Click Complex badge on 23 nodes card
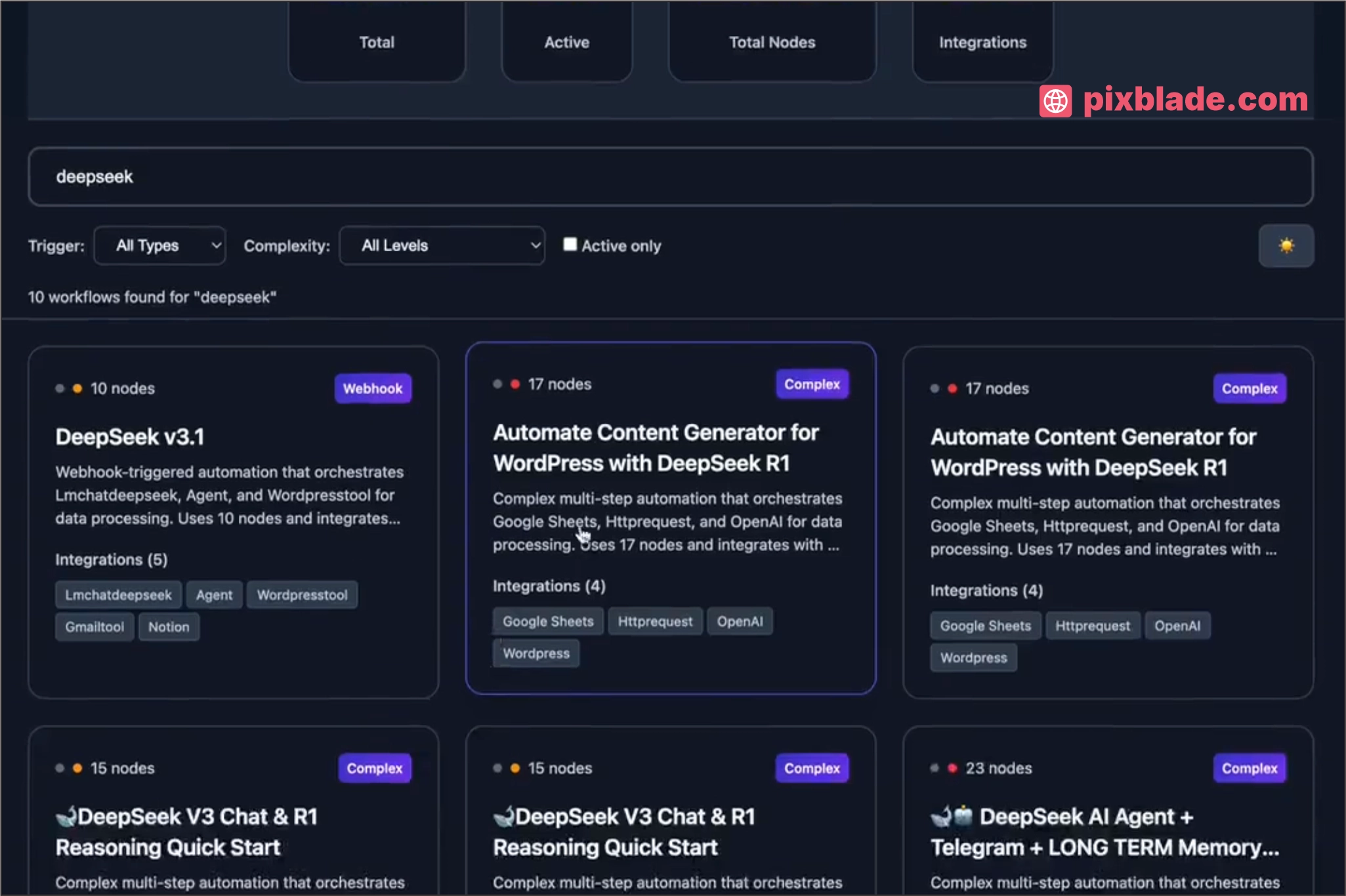The image size is (1346, 896). pyautogui.click(x=1250, y=768)
